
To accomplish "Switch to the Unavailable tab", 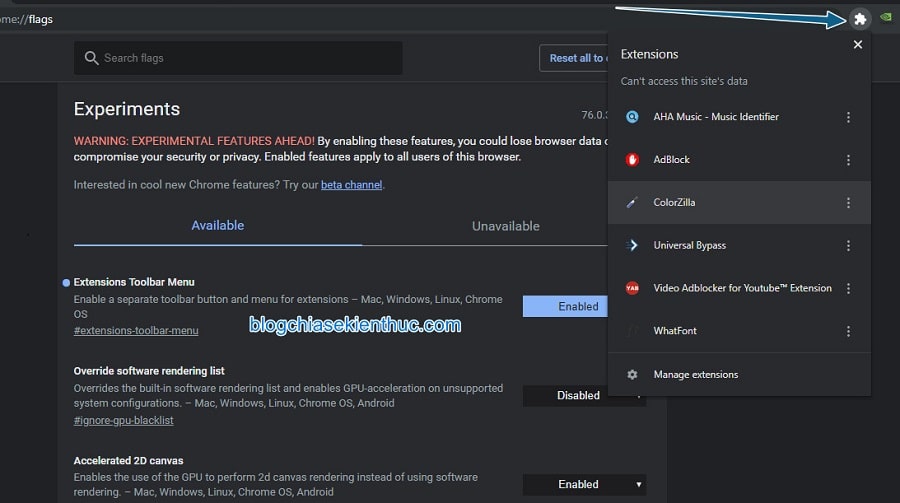I will pyautogui.click(x=506, y=226).
